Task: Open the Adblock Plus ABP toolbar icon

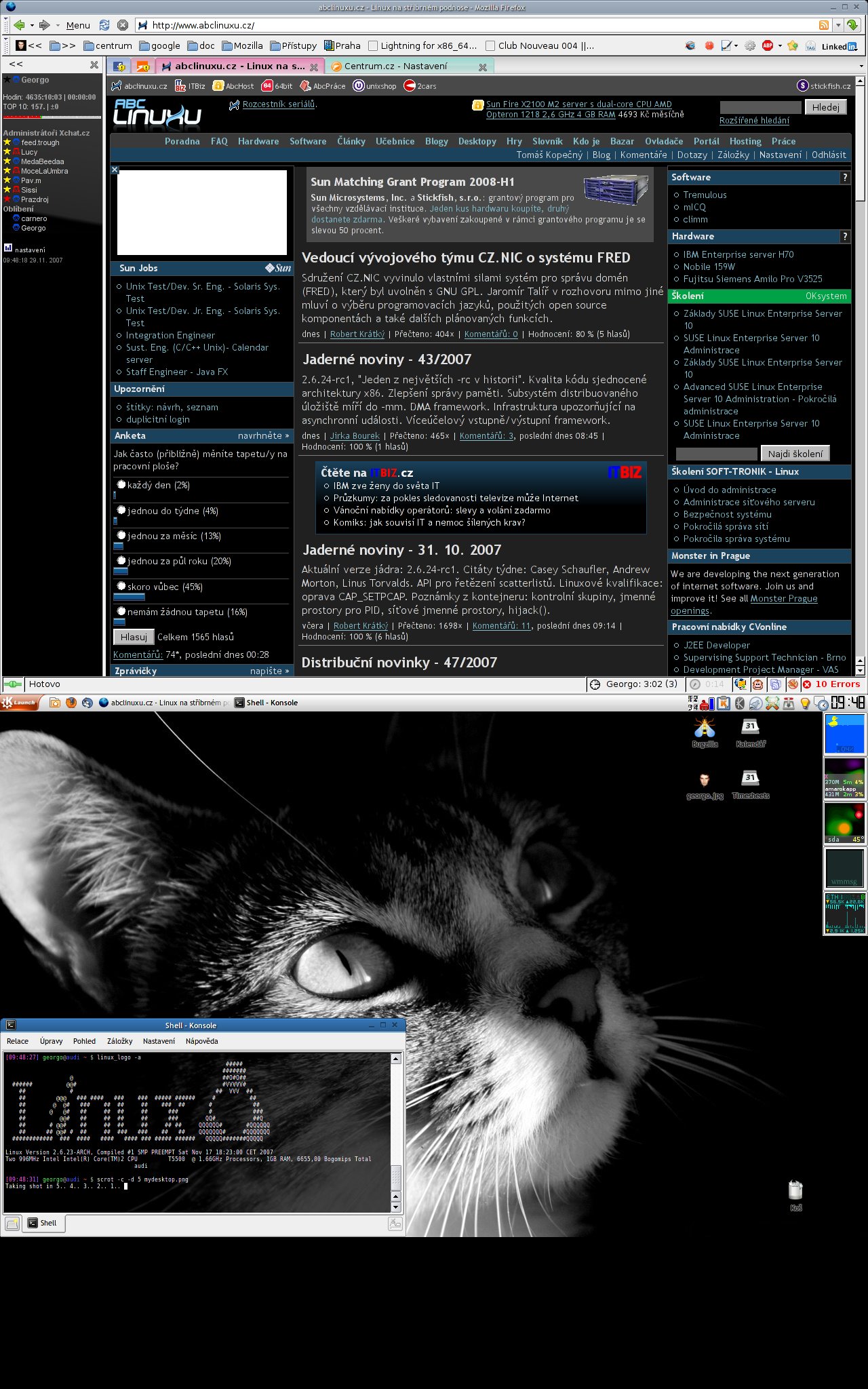Action: [x=768, y=45]
